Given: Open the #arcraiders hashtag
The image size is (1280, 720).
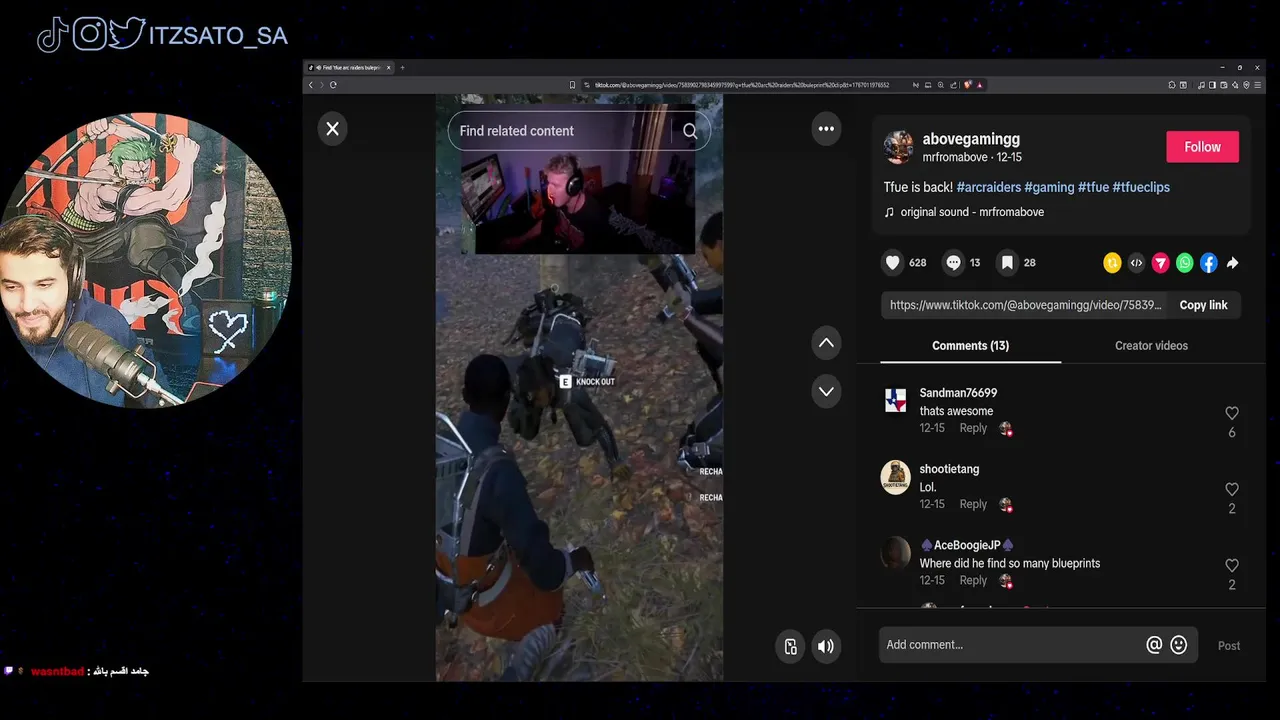Looking at the screenshot, I should click(x=988, y=187).
